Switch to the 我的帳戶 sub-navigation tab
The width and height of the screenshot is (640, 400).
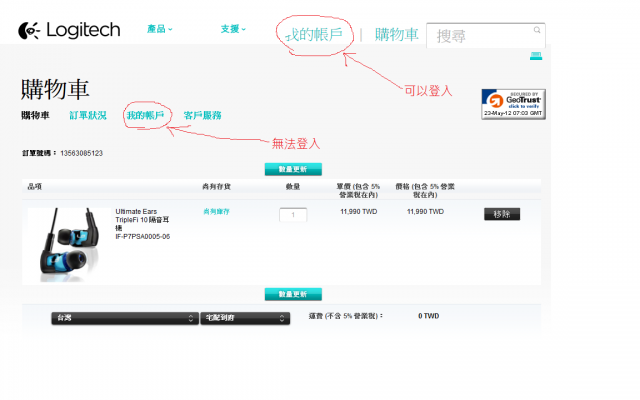click(145, 116)
